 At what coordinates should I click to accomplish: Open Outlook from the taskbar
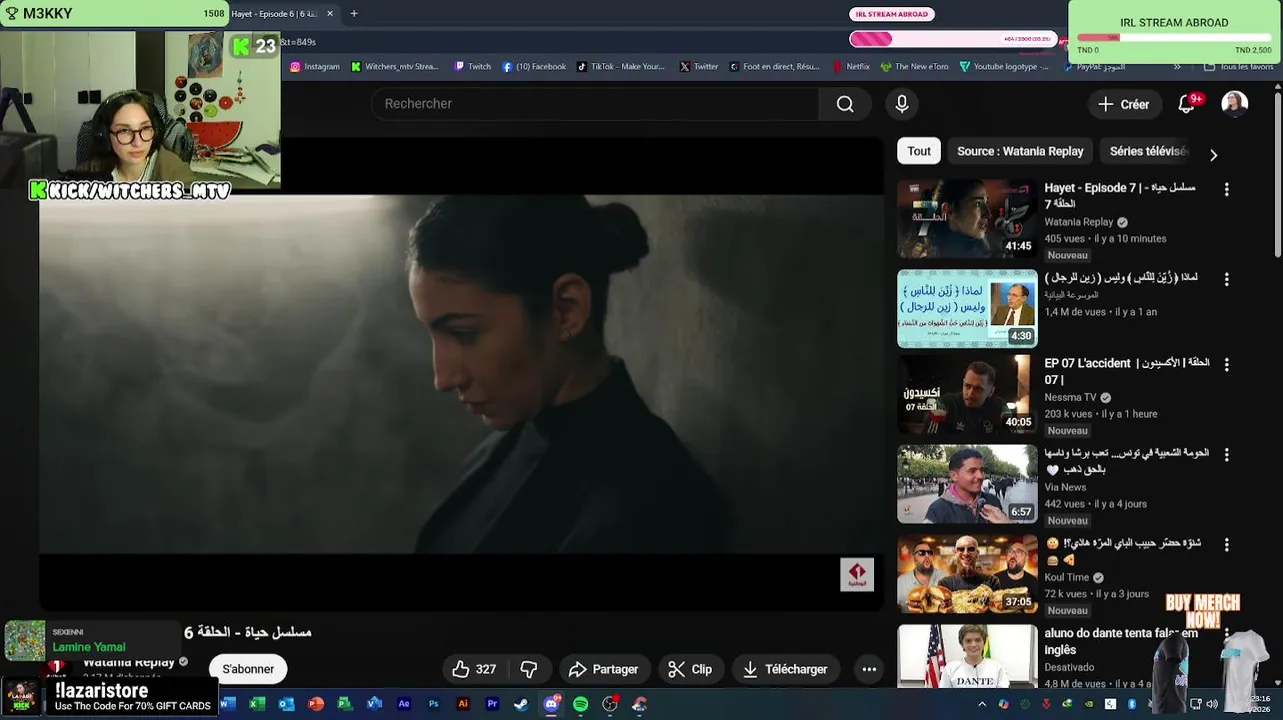click(287, 704)
